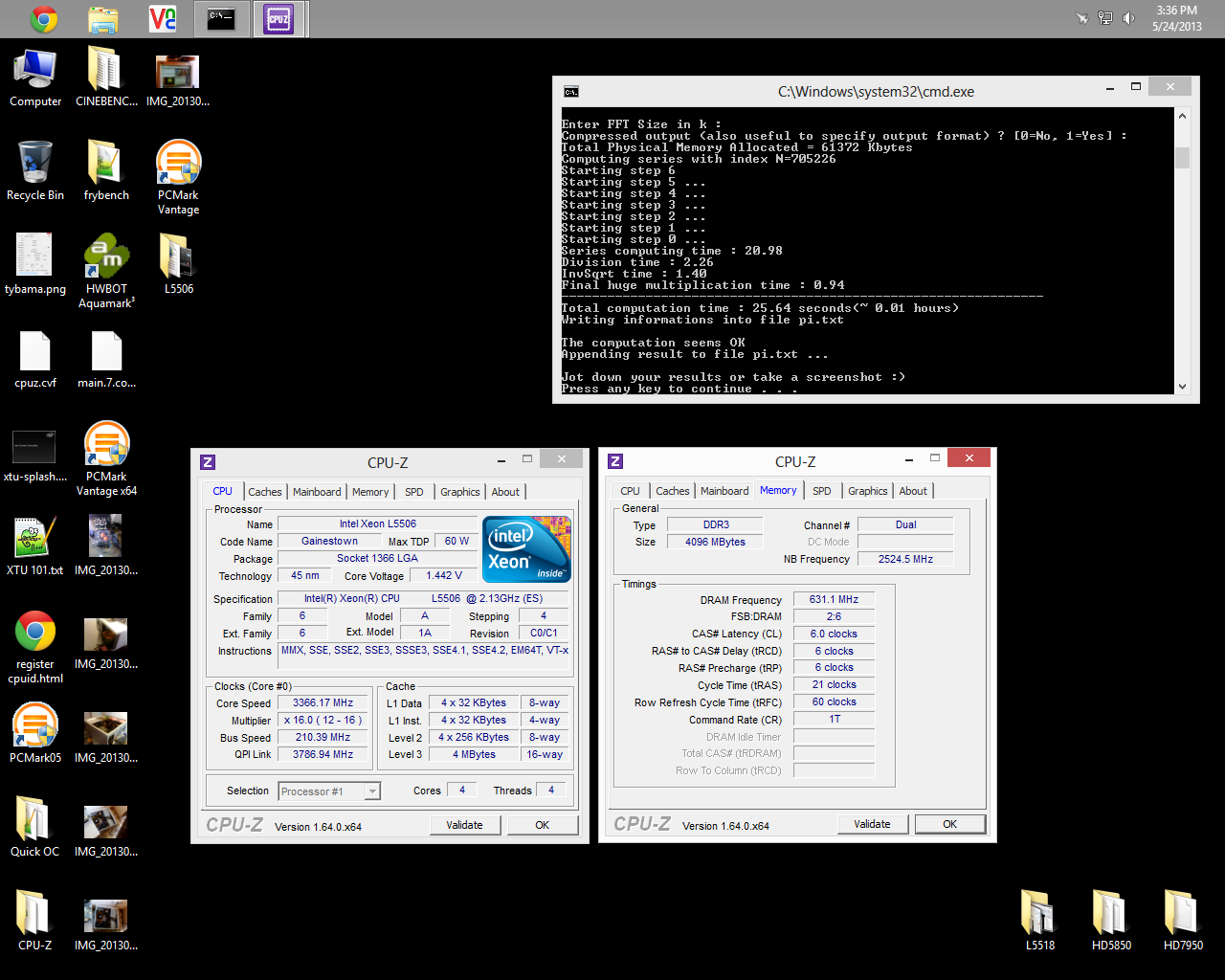Select the cpuz.cvf file icon
The width and height of the screenshot is (1225, 980).
(x=35, y=359)
